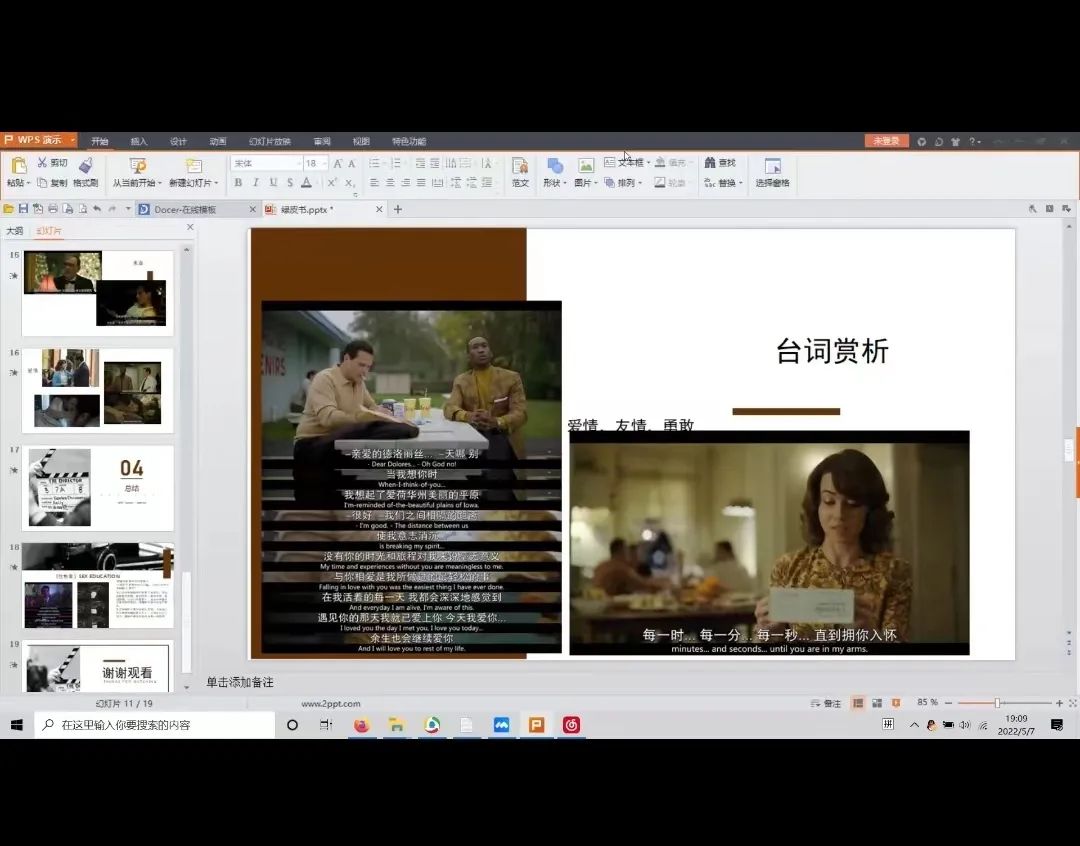
Task: Click the numbered list icon
Action: click(x=395, y=163)
